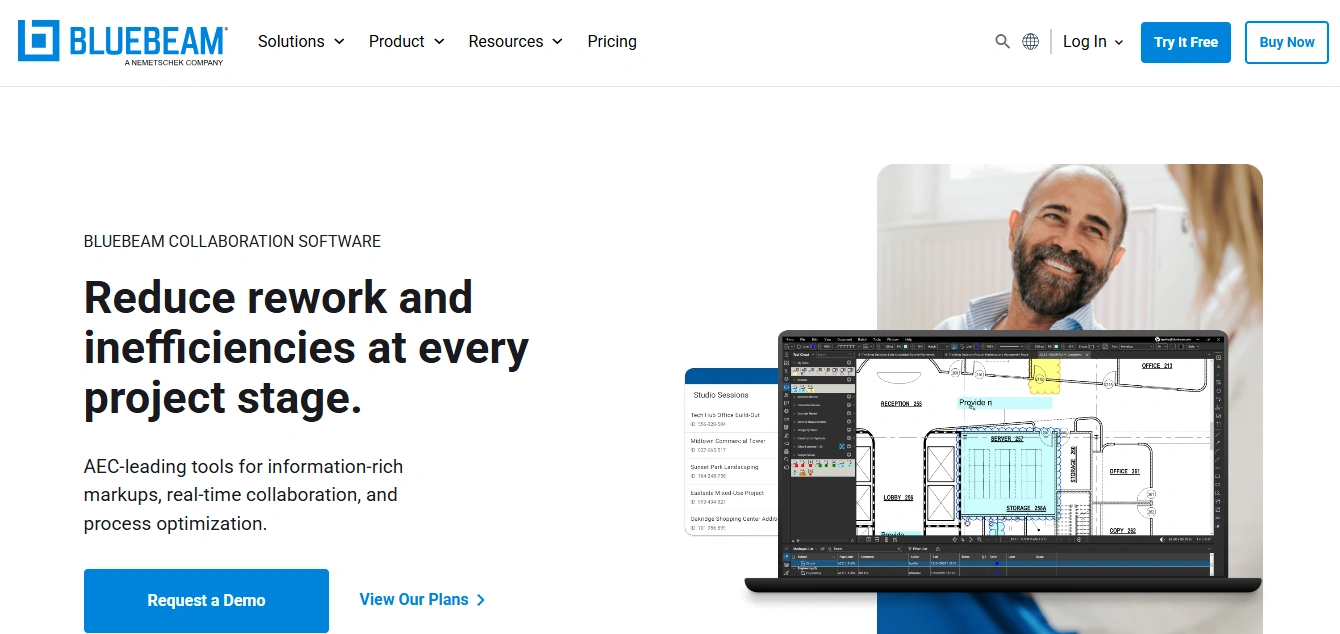Viewport: 1340px width, 634px height.
Task: Select the Midtown Commercial Tower session
Action: coord(728,444)
